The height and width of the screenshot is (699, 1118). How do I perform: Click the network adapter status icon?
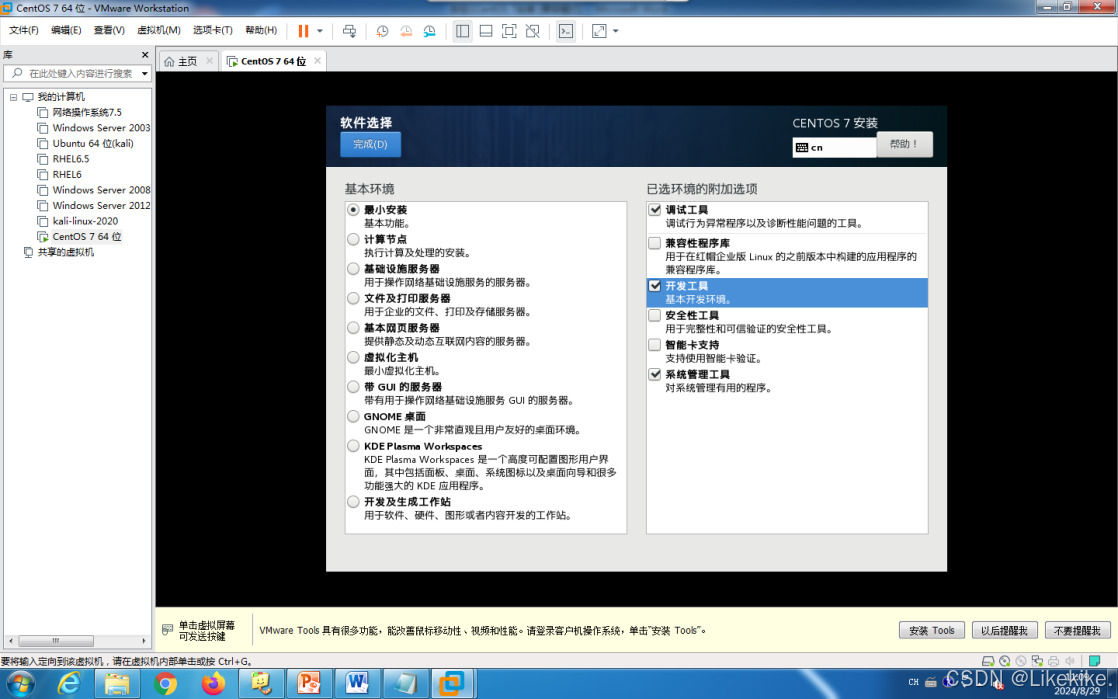[x=1037, y=661]
